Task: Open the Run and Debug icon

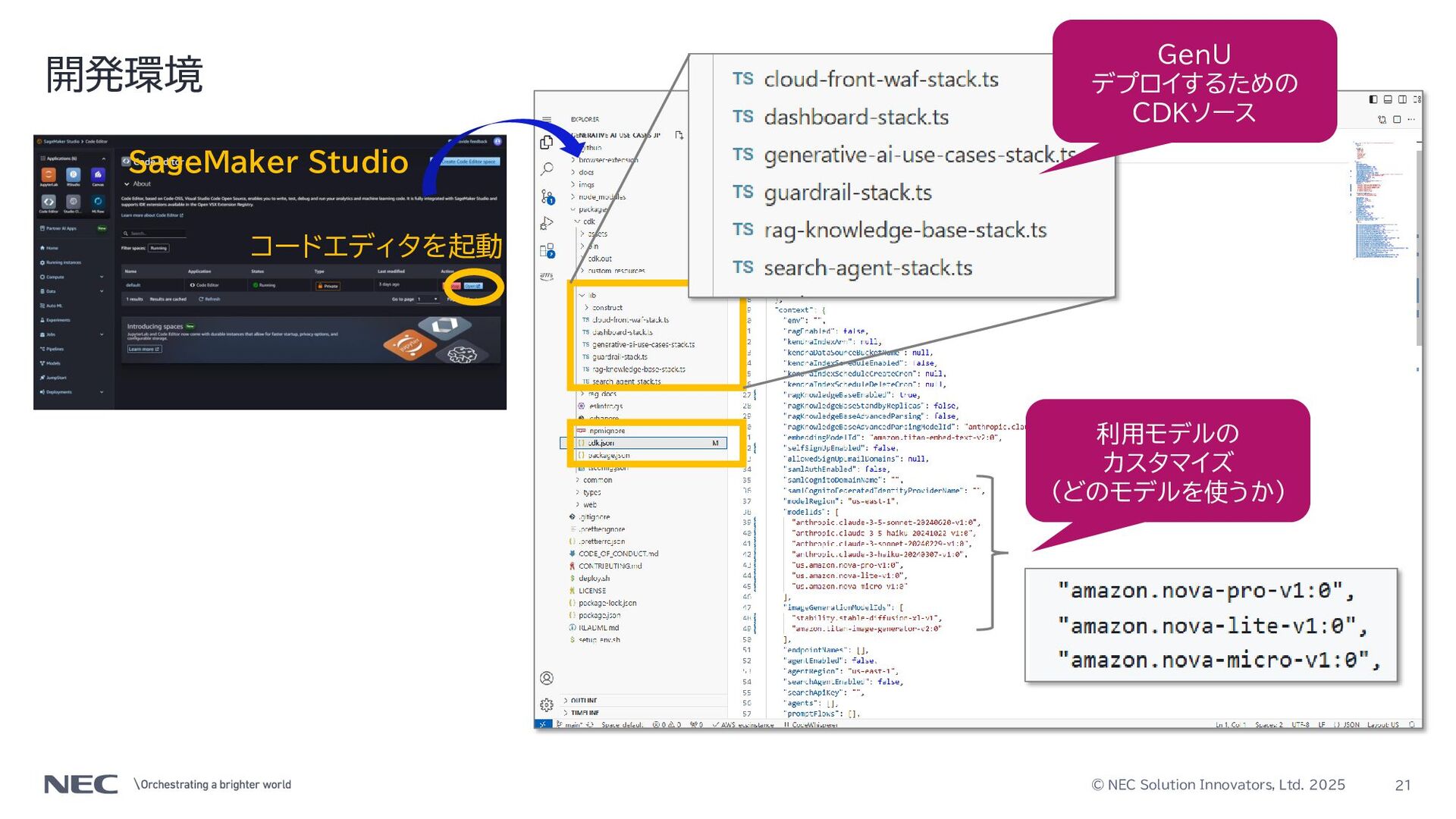Action: [x=547, y=224]
